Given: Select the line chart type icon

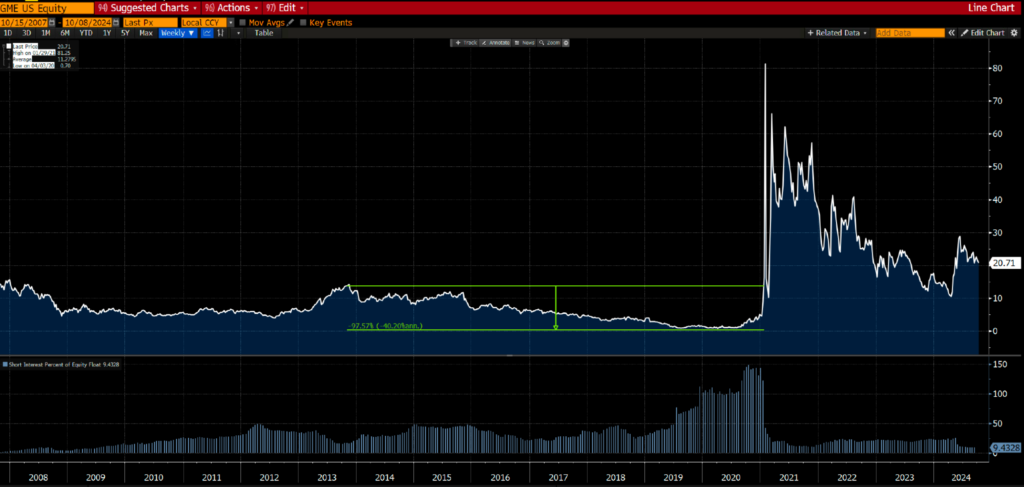Looking at the screenshot, I should click(x=207, y=33).
